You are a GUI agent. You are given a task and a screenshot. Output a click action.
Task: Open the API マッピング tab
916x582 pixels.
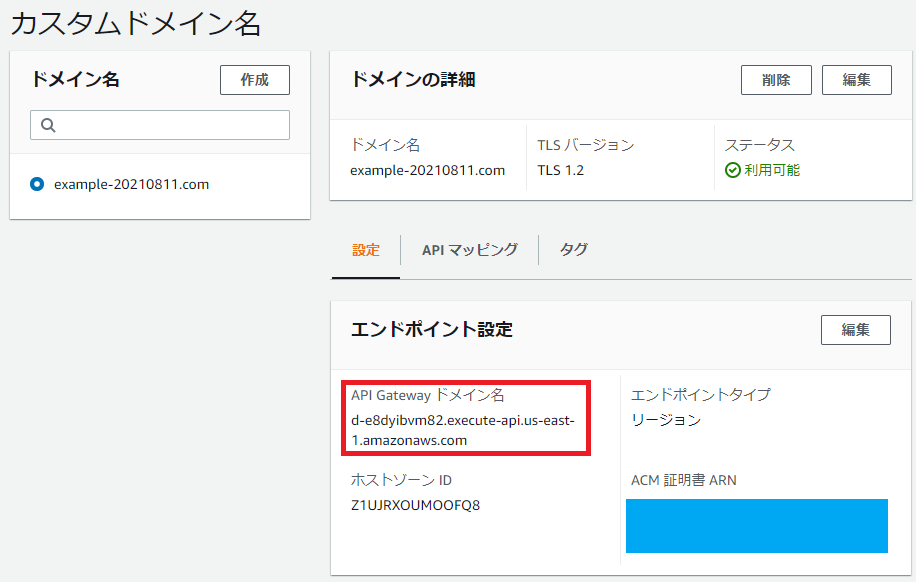470,250
